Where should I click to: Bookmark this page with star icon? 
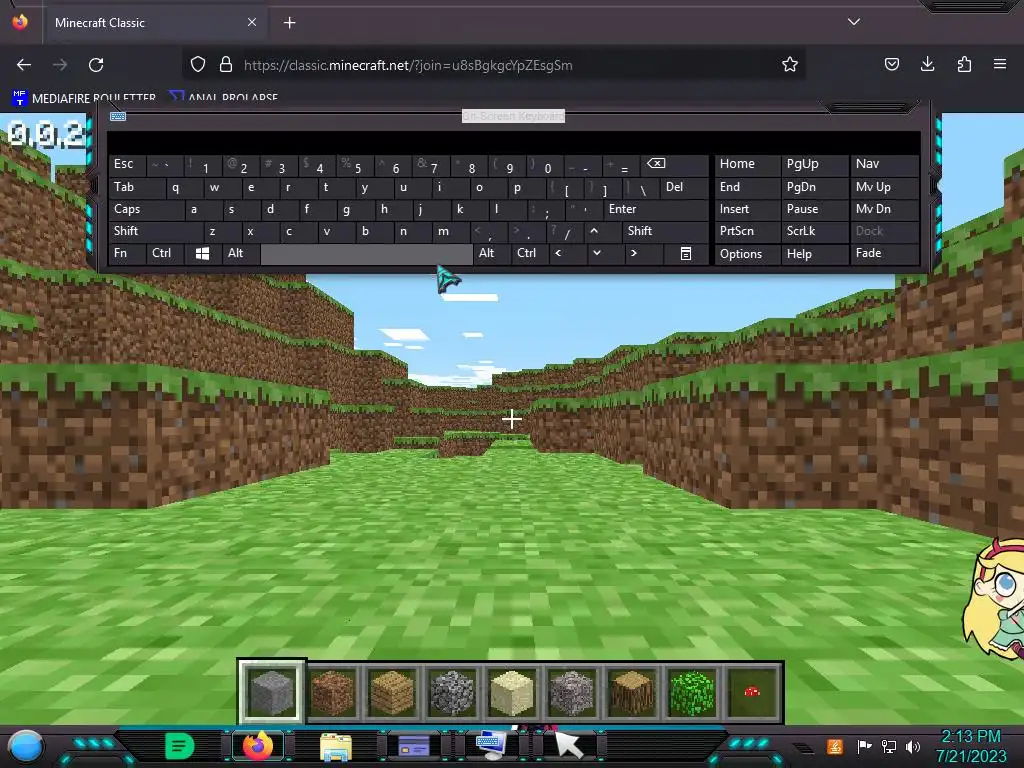coord(790,64)
